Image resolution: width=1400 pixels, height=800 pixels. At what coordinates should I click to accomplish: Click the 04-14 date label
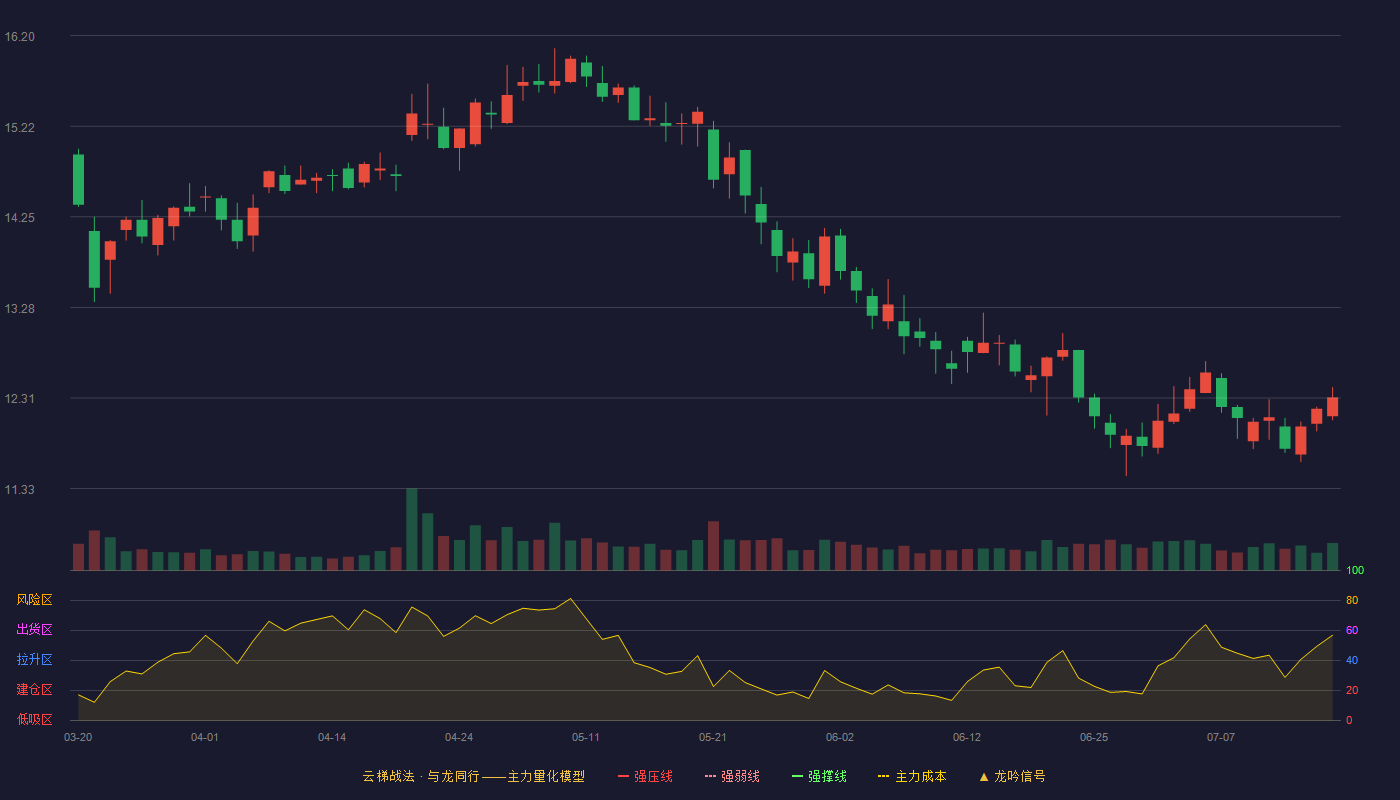(x=332, y=737)
